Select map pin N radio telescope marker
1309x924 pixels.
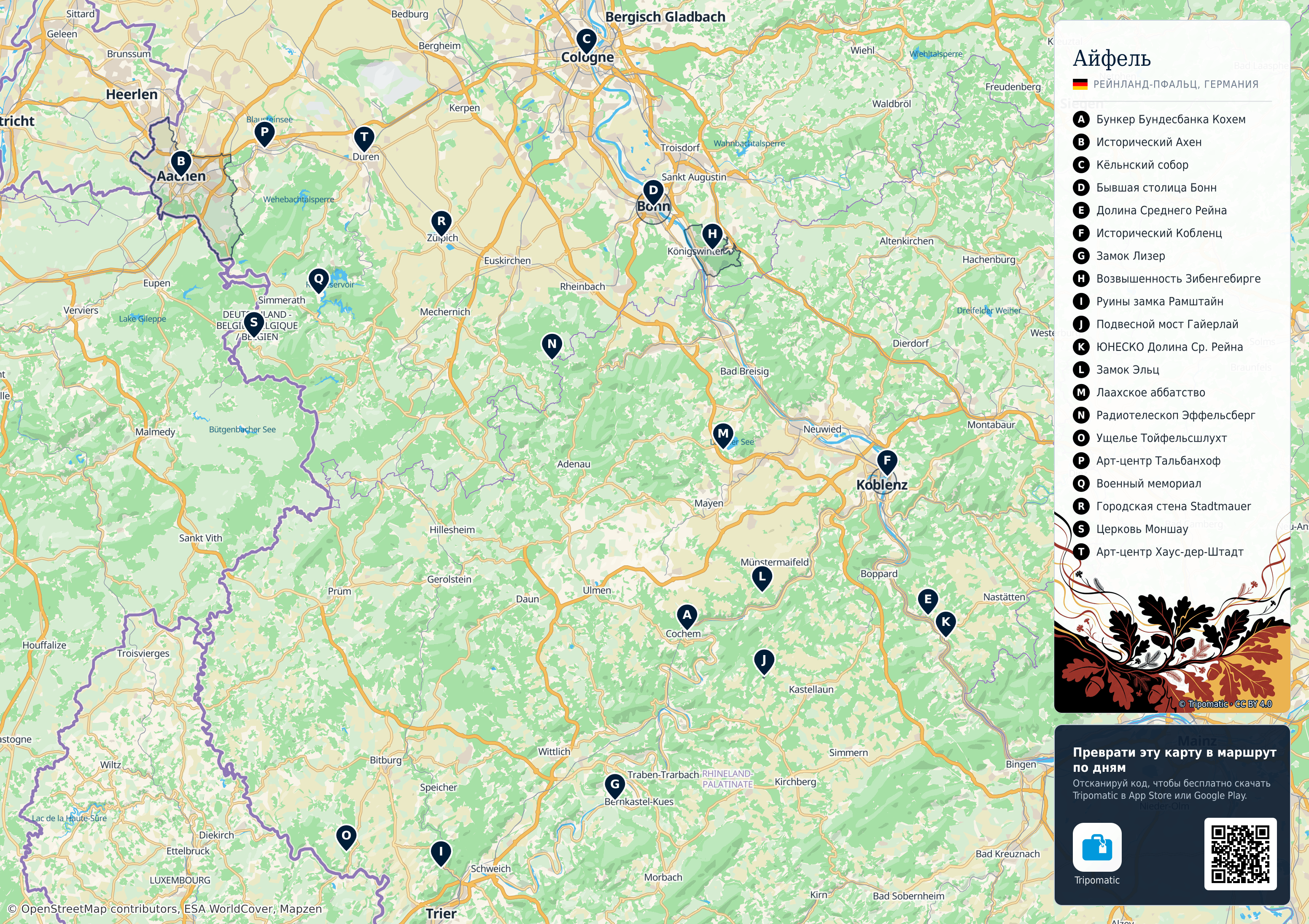point(551,345)
